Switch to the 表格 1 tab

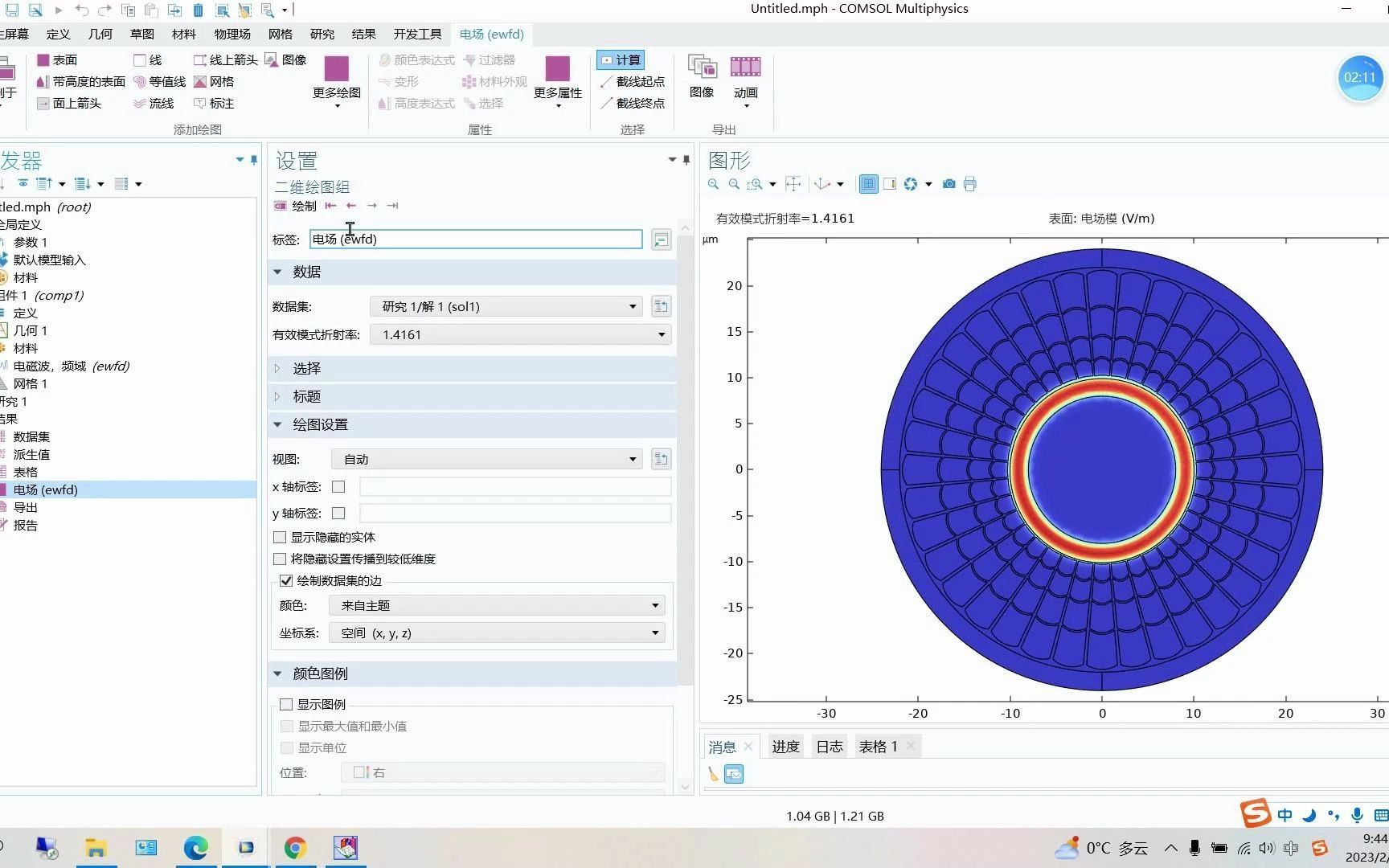coord(878,747)
